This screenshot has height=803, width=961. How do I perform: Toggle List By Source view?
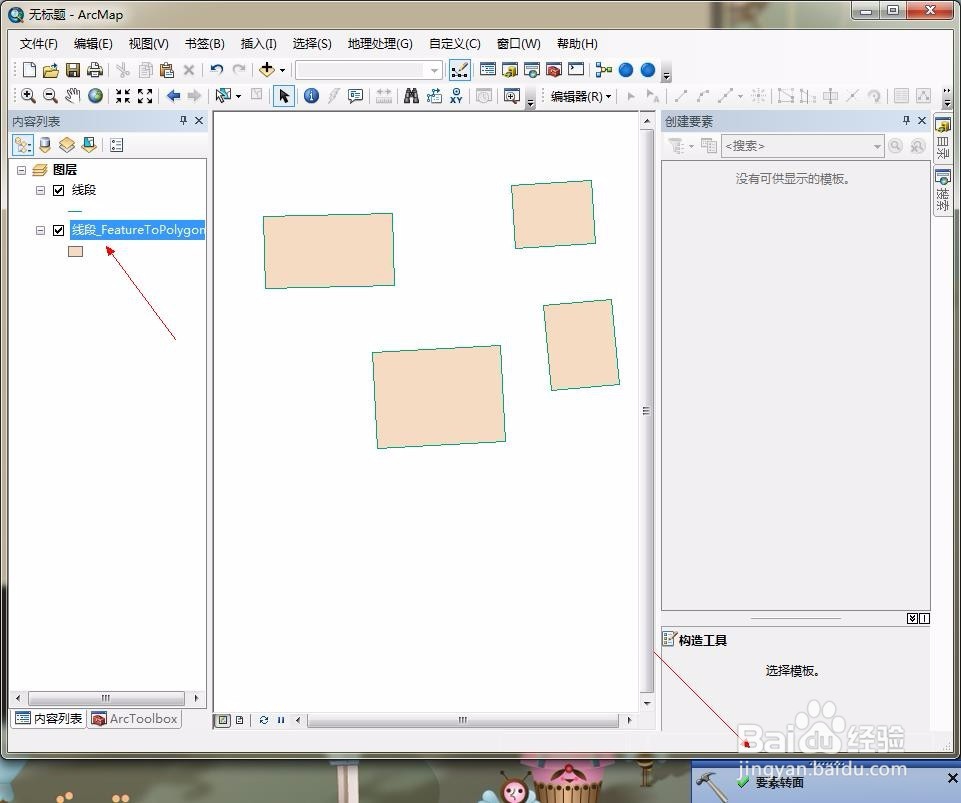tap(45, 145)
